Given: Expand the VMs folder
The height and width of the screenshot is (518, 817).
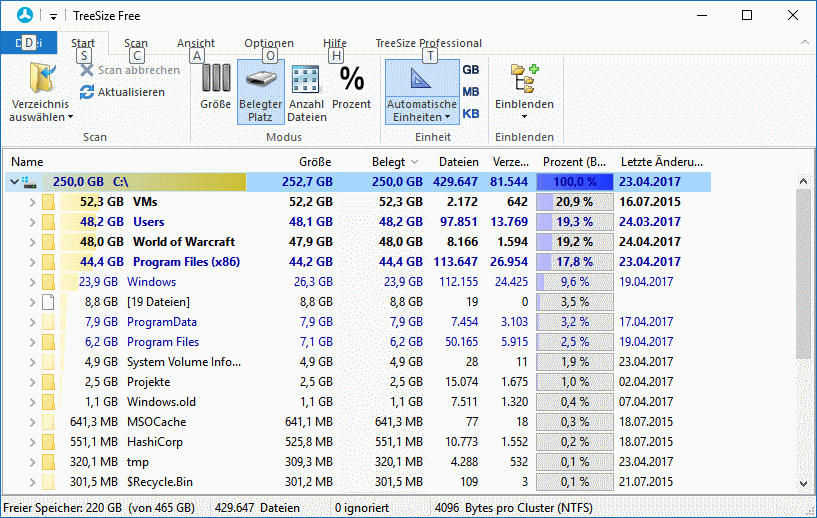Looking at the screenshot, I should (32, 202).
